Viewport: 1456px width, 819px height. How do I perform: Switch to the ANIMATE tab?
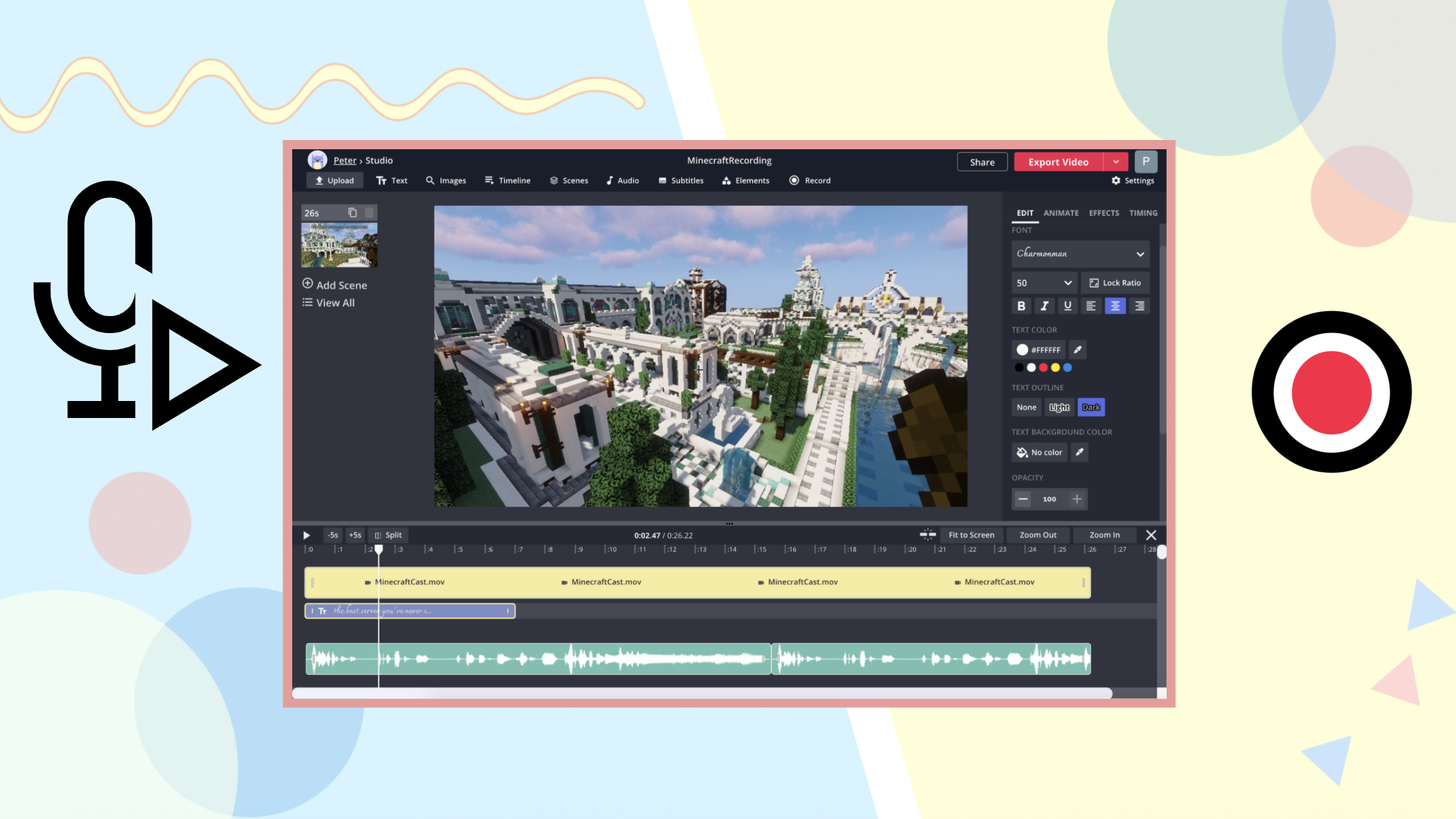pos(1061,213)
